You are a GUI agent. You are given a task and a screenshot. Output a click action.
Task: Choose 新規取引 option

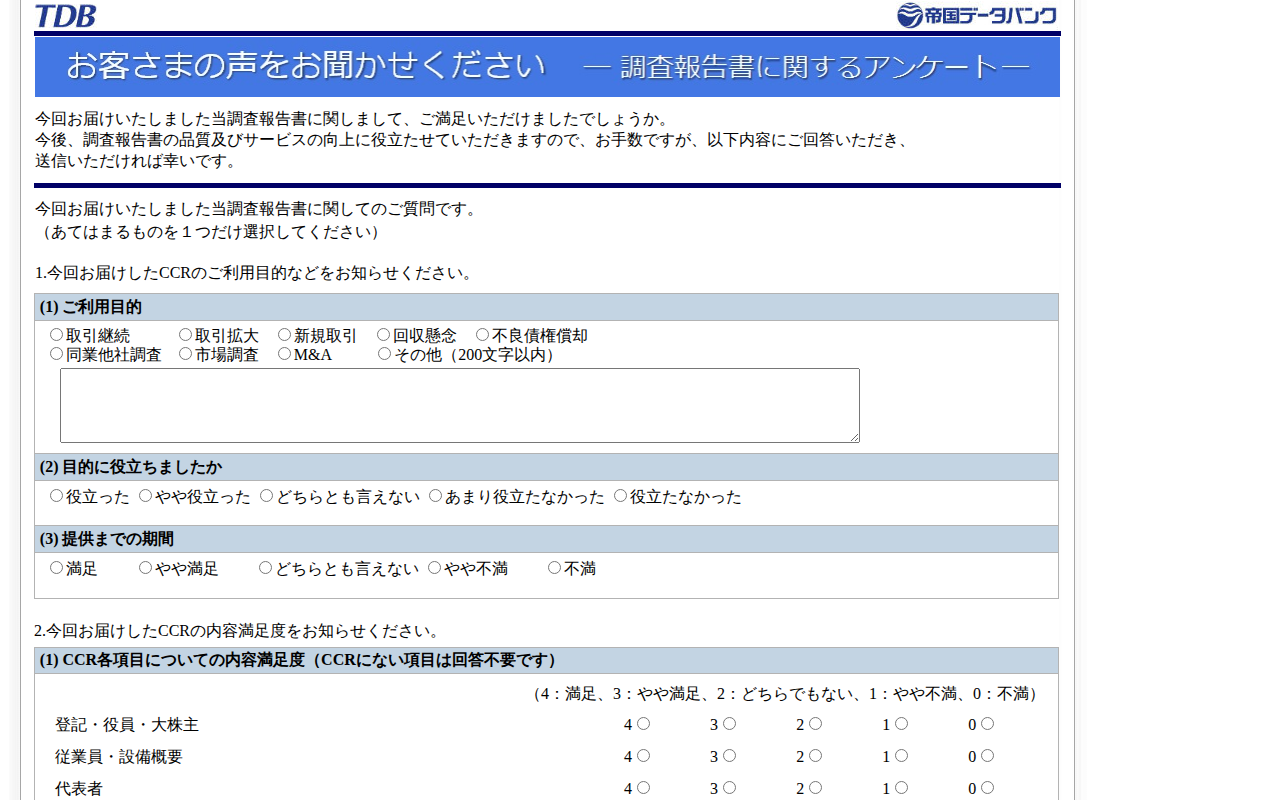pyautogui.click(x=284, y=335)
